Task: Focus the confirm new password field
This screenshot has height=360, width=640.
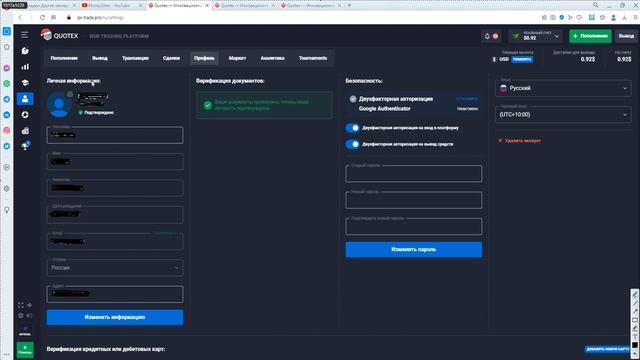Action: pyautogui.click(x=413, y=227)
